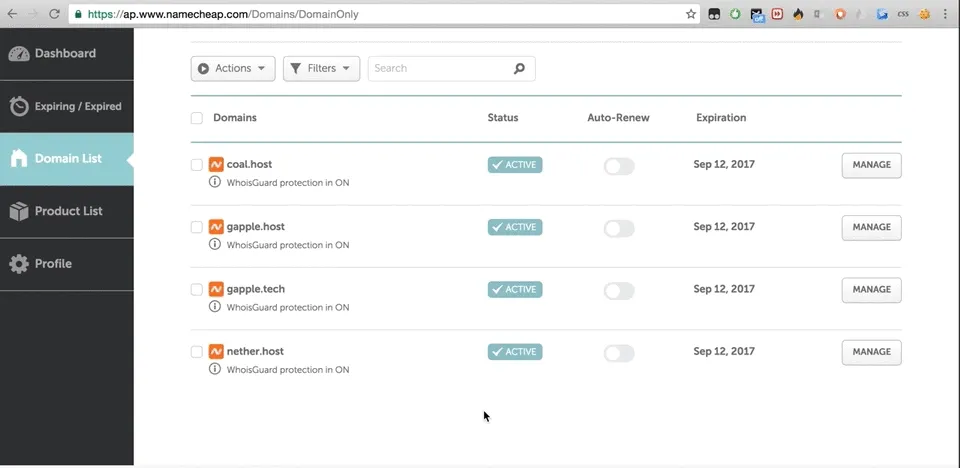
Task: Click ACTIVE status badge for gapple.tech
Action: click(x=515, y=290)
